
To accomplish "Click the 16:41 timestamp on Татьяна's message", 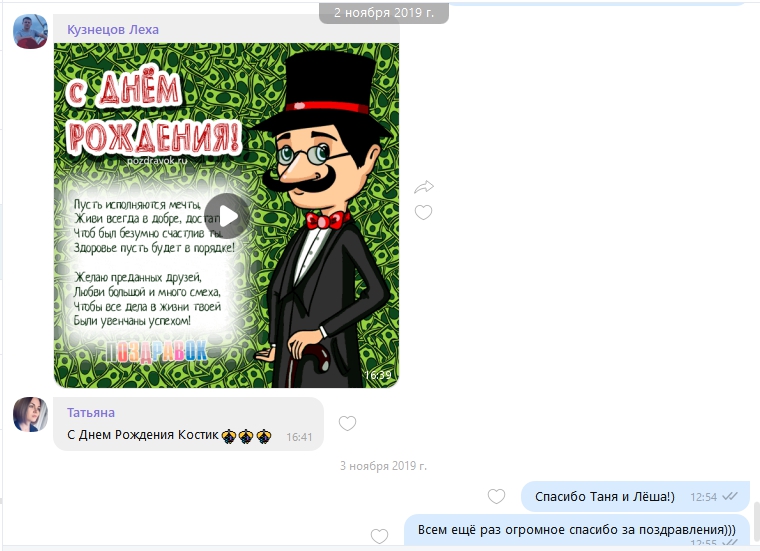I will click(x=299, y=437).
